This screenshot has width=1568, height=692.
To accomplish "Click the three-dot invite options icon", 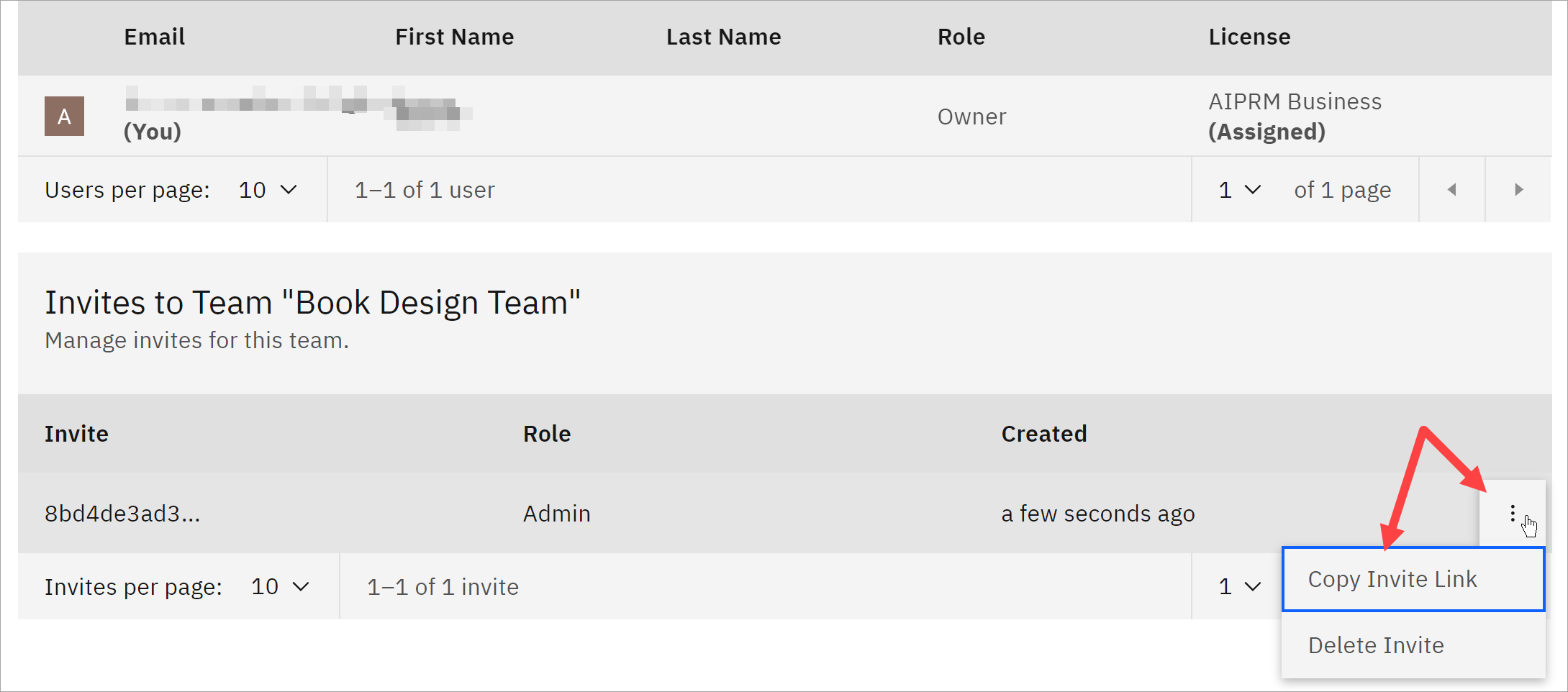I will click(x=1512, y=514).
